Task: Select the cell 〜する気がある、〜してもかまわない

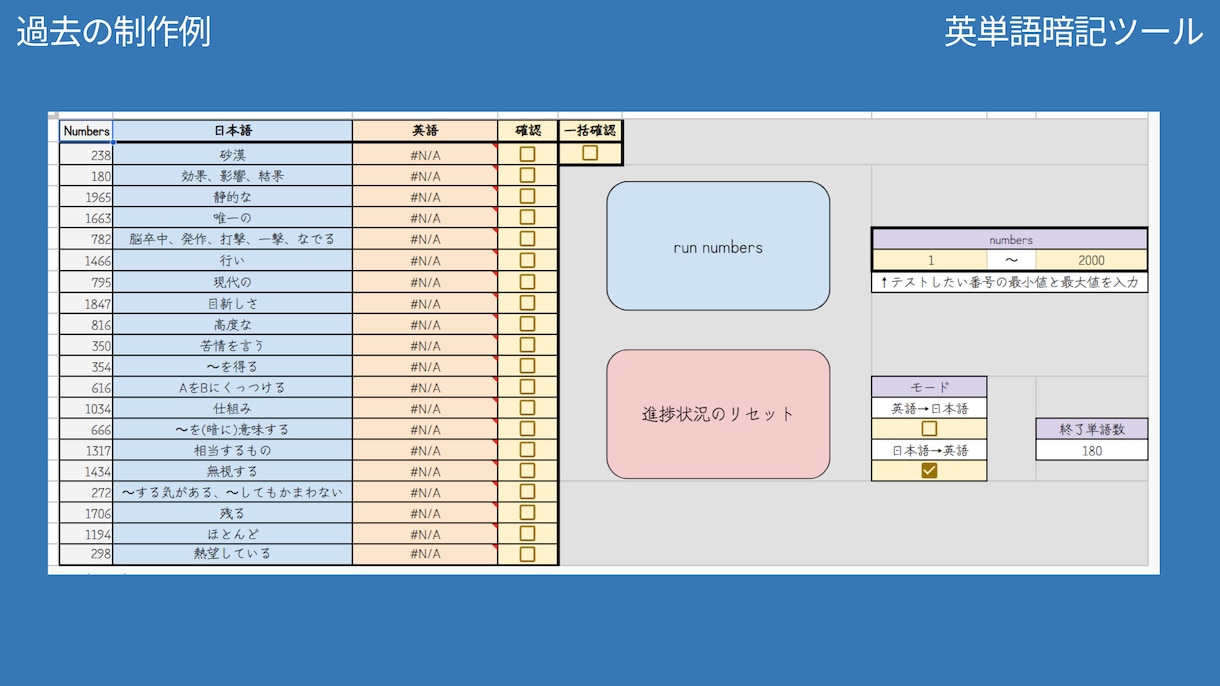Action: [233, 492]
